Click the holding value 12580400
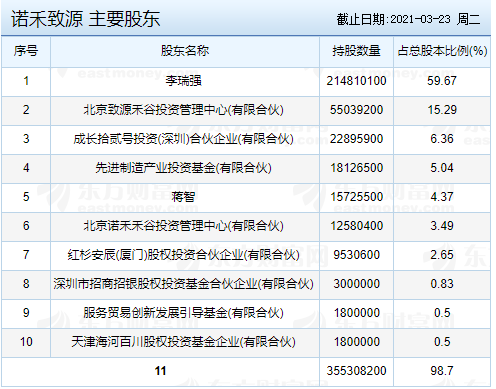This screenshot has height=389, width=496. [x=356, y=226]
